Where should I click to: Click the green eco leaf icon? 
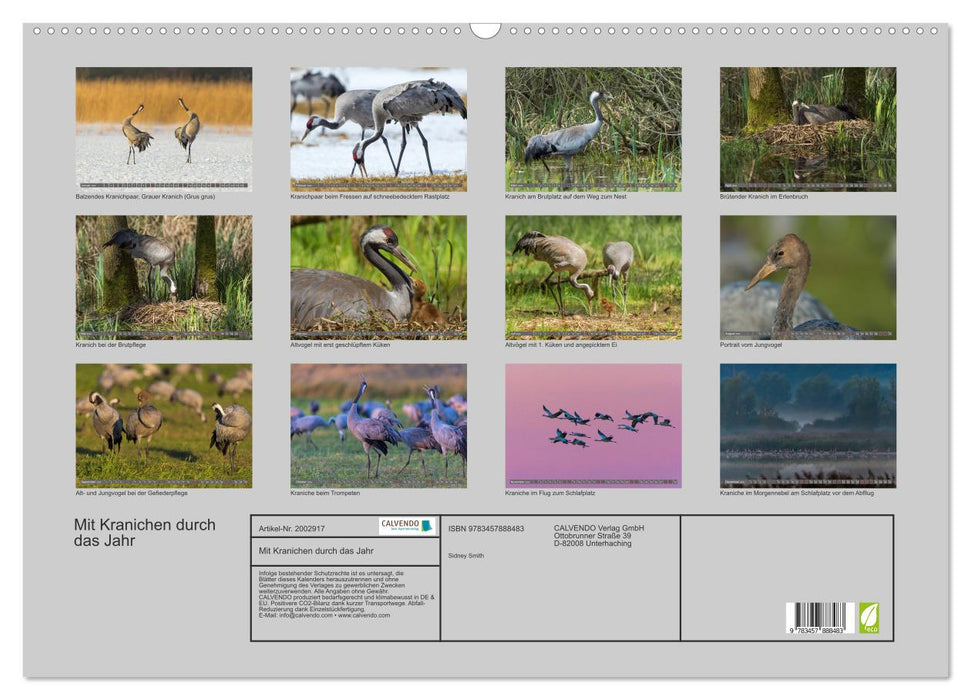869,617
